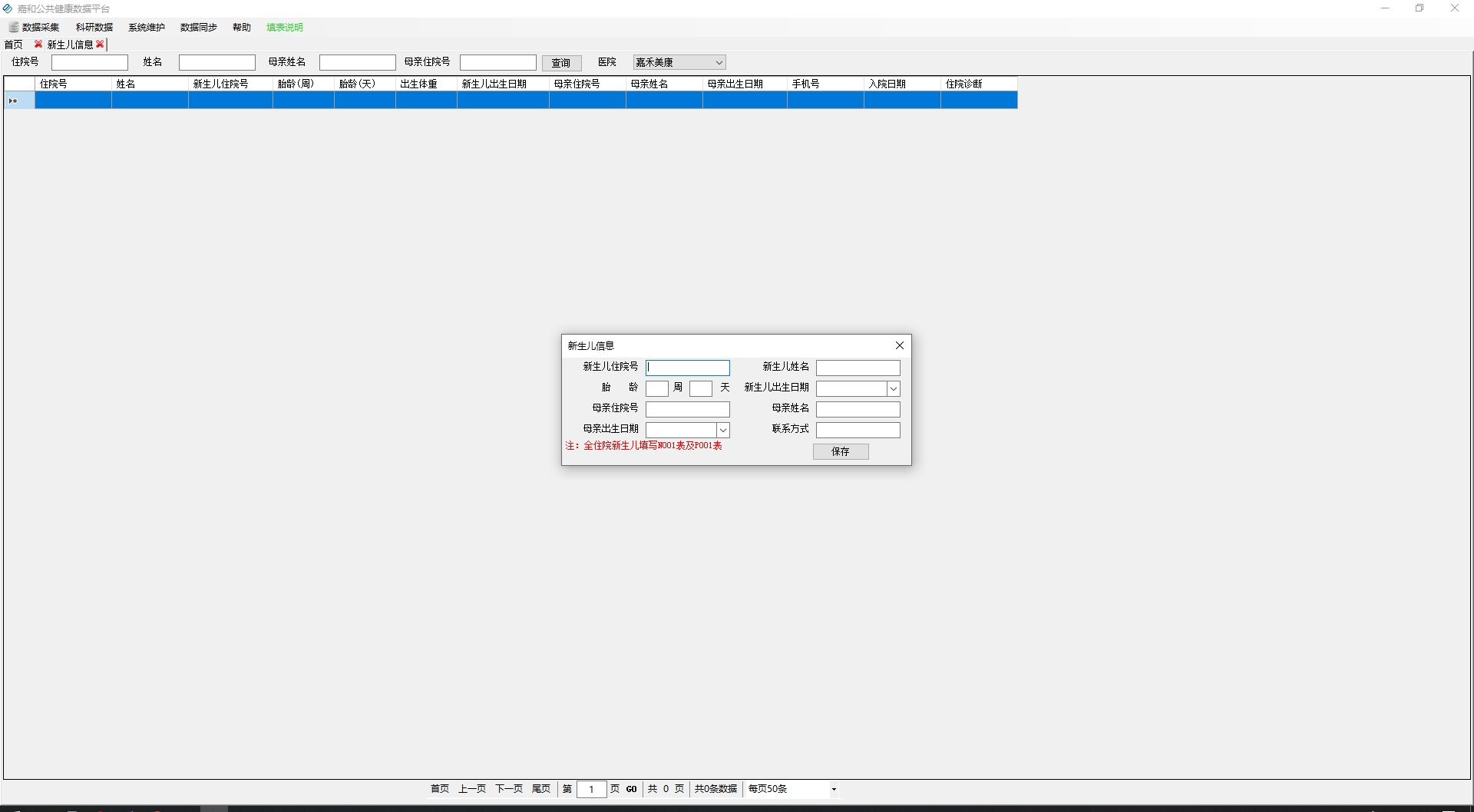
Task: Click the 查询 button
Action: [x=561, y=63]
